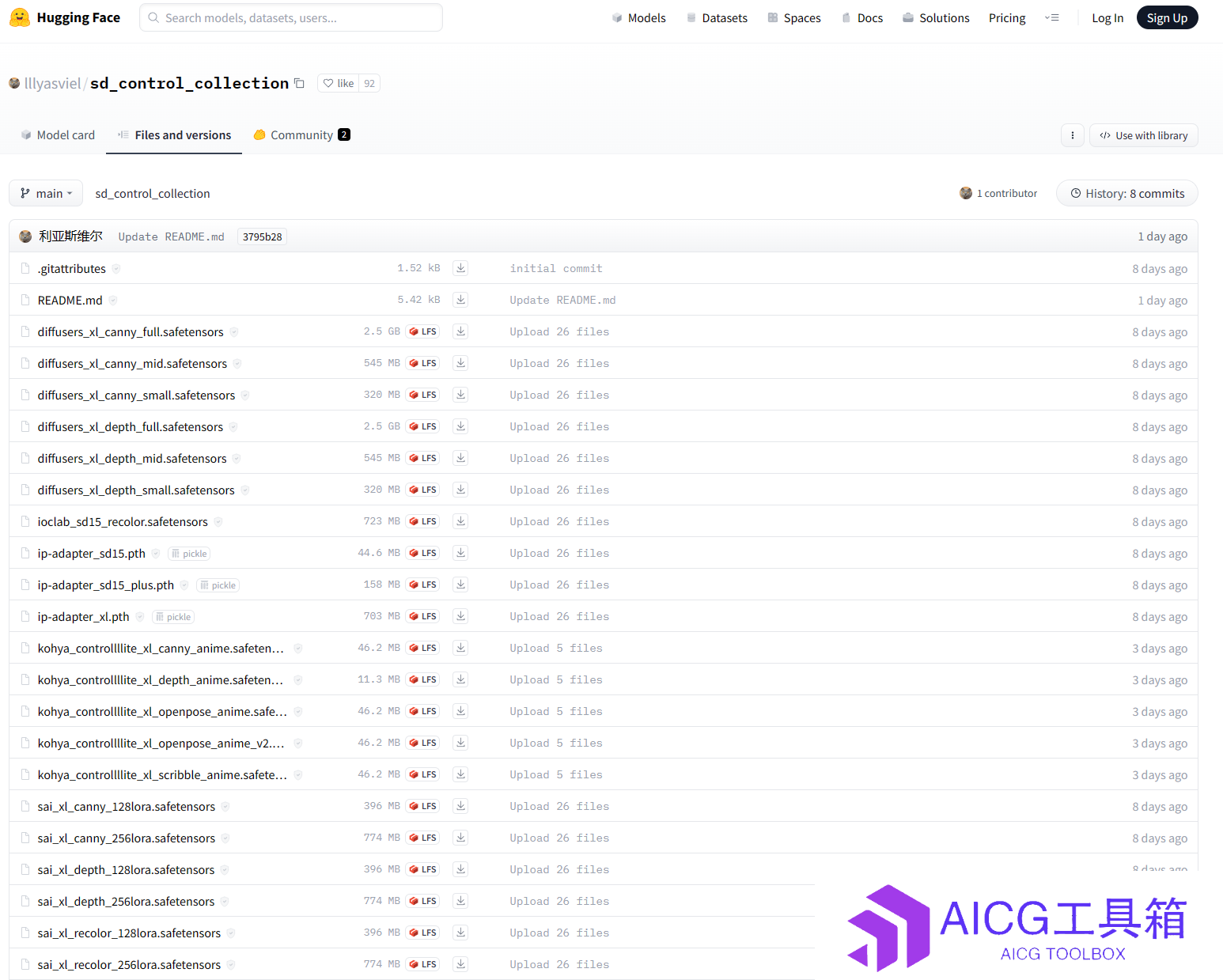Click the like count 92
This screenshot has width=1223, height=980.
coord(369,83)
